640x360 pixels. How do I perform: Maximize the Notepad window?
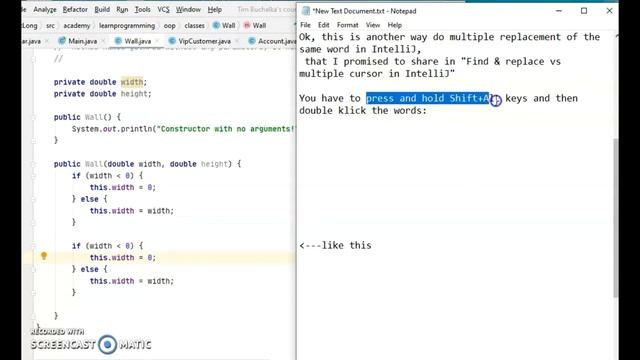[584, 11]
